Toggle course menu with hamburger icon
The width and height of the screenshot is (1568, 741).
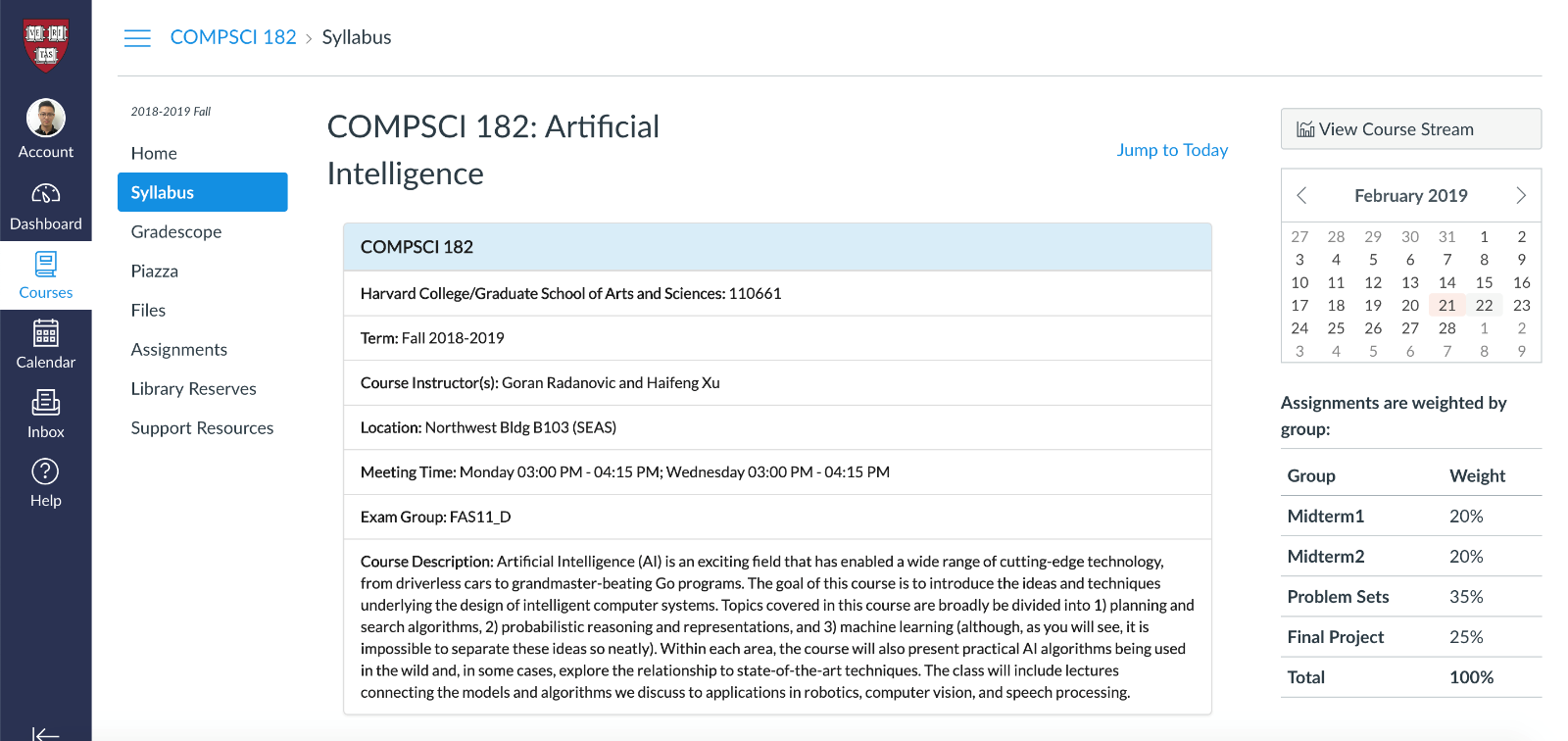(x=137, y=38)
